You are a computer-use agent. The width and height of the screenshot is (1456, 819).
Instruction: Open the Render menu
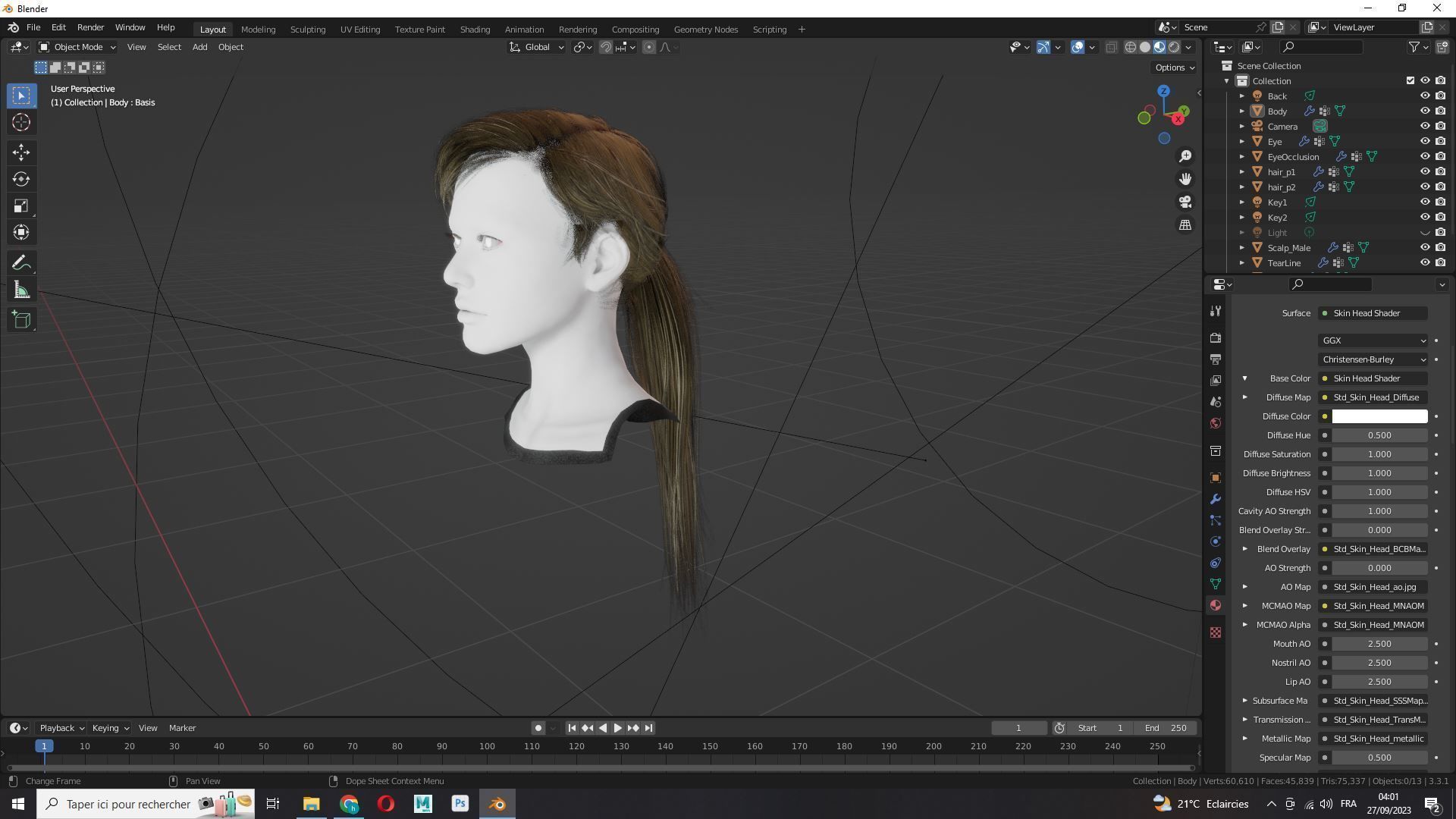tap(90, 27)
